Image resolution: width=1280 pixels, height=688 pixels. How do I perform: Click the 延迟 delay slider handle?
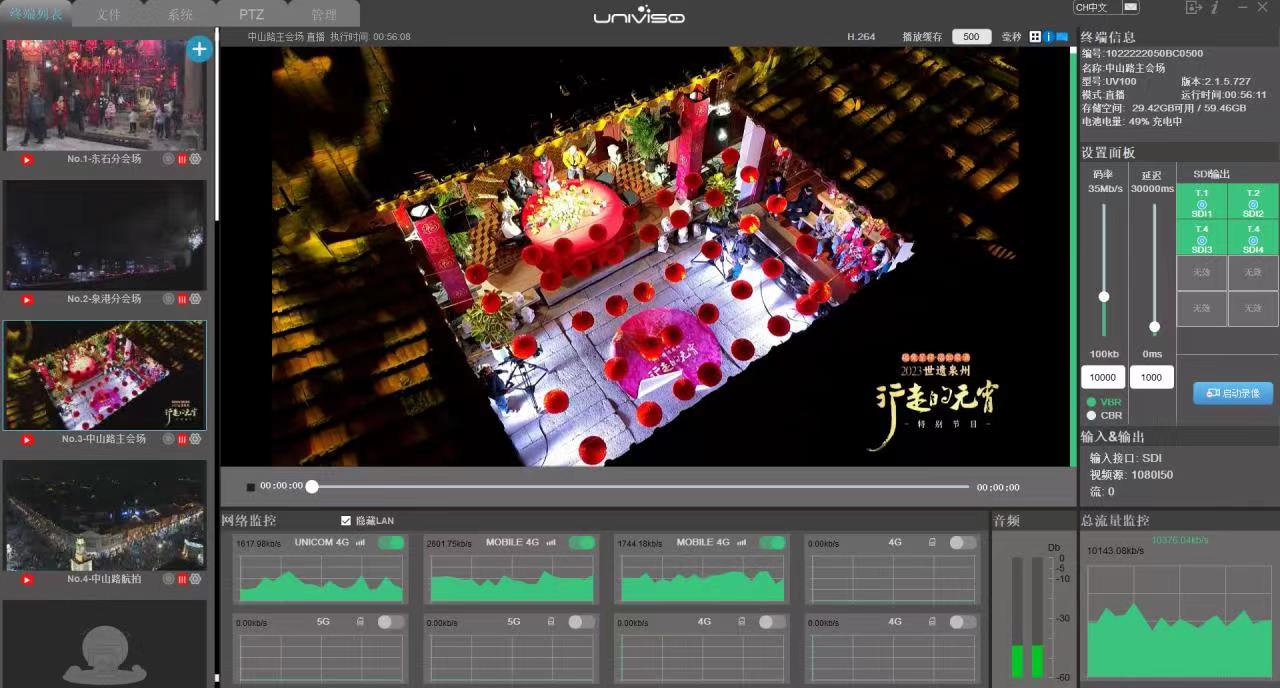pyautogui.click(x=1154, y=327)
